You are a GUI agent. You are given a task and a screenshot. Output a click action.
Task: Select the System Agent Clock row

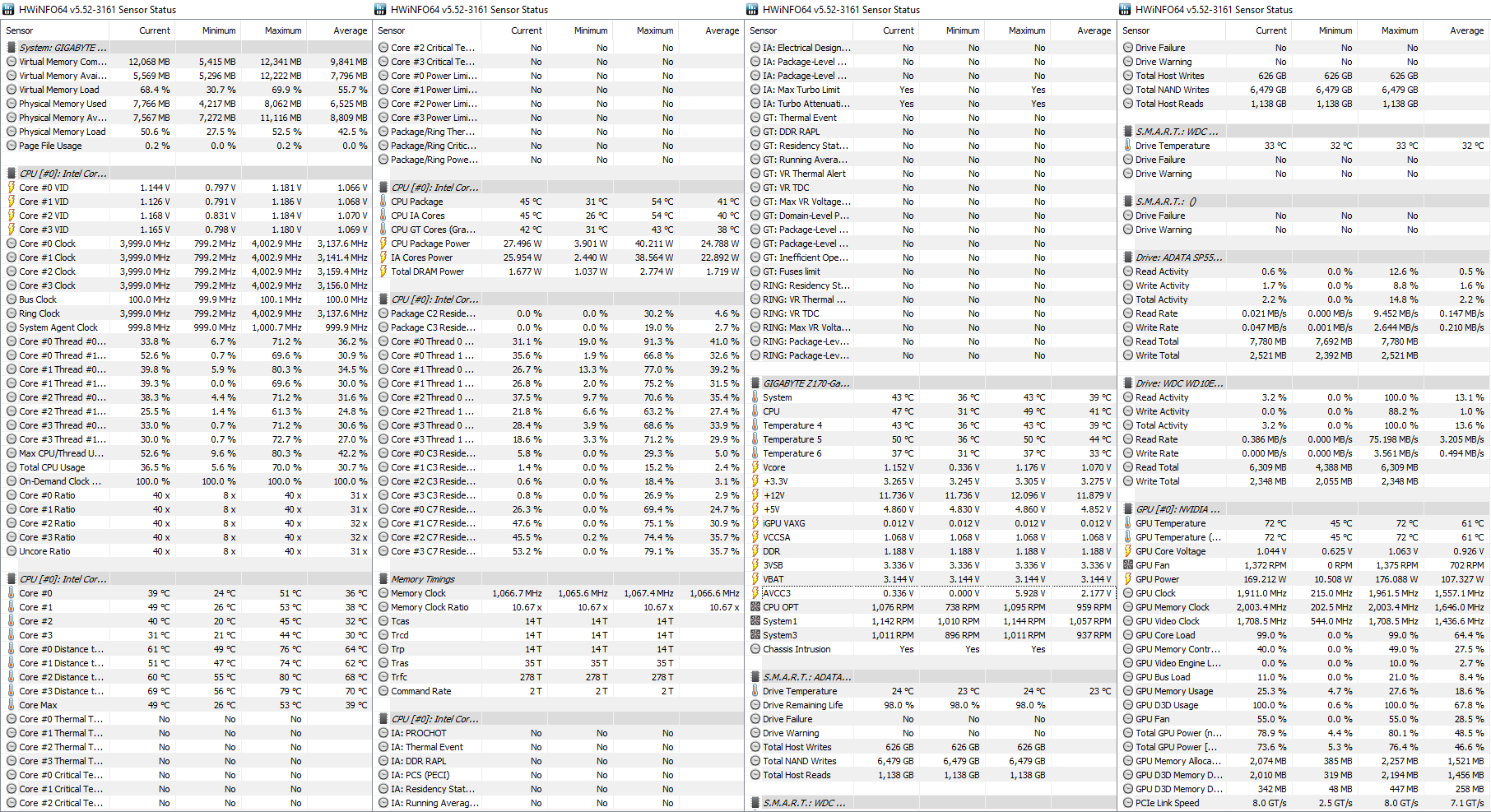coord(186,327)
